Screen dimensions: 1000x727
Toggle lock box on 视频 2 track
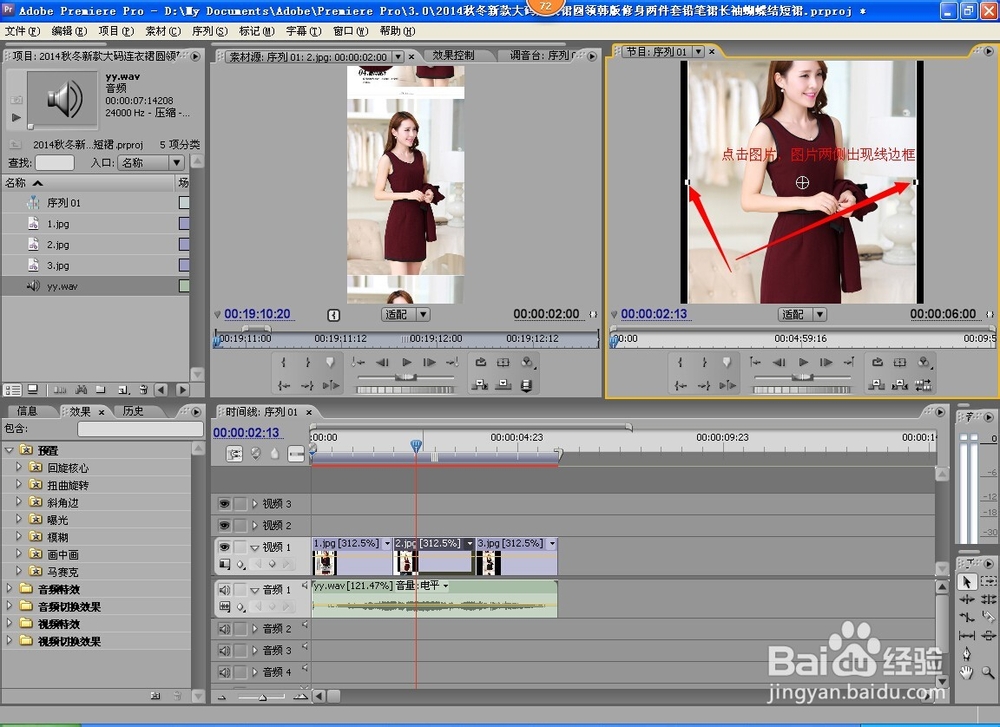[x=240, y=525]
